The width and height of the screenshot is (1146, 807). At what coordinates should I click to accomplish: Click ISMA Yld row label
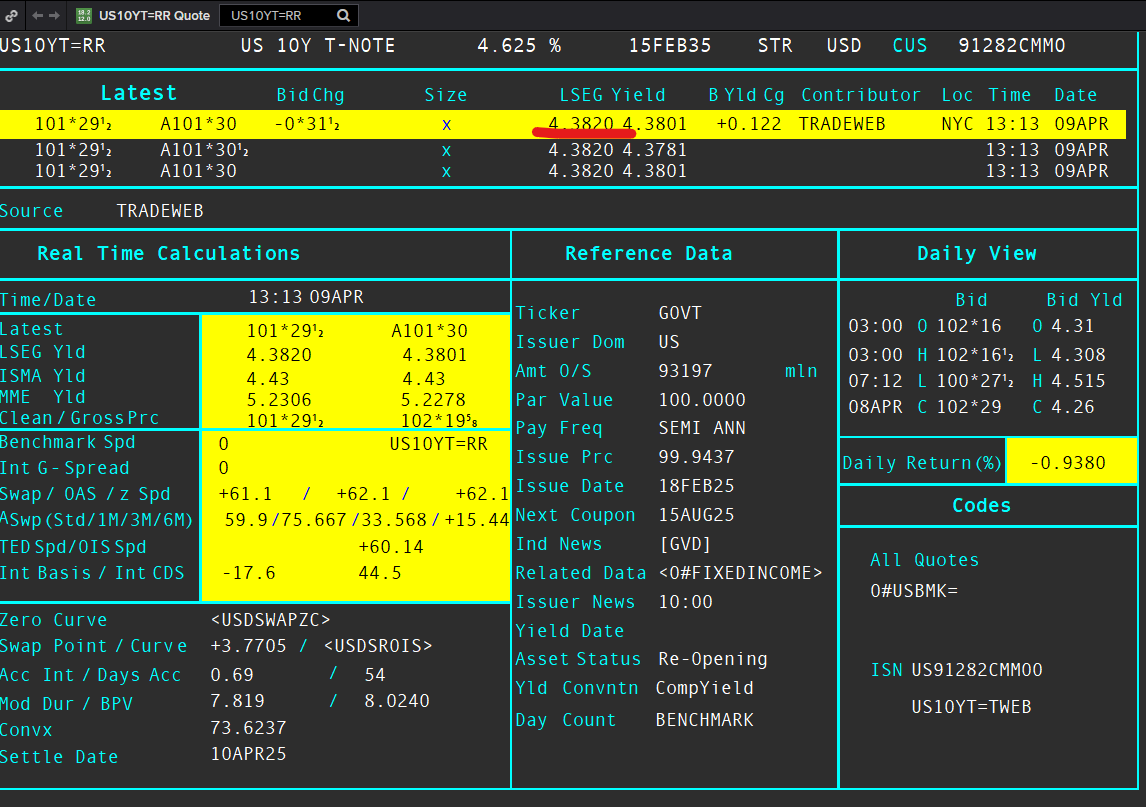[42, 376]
